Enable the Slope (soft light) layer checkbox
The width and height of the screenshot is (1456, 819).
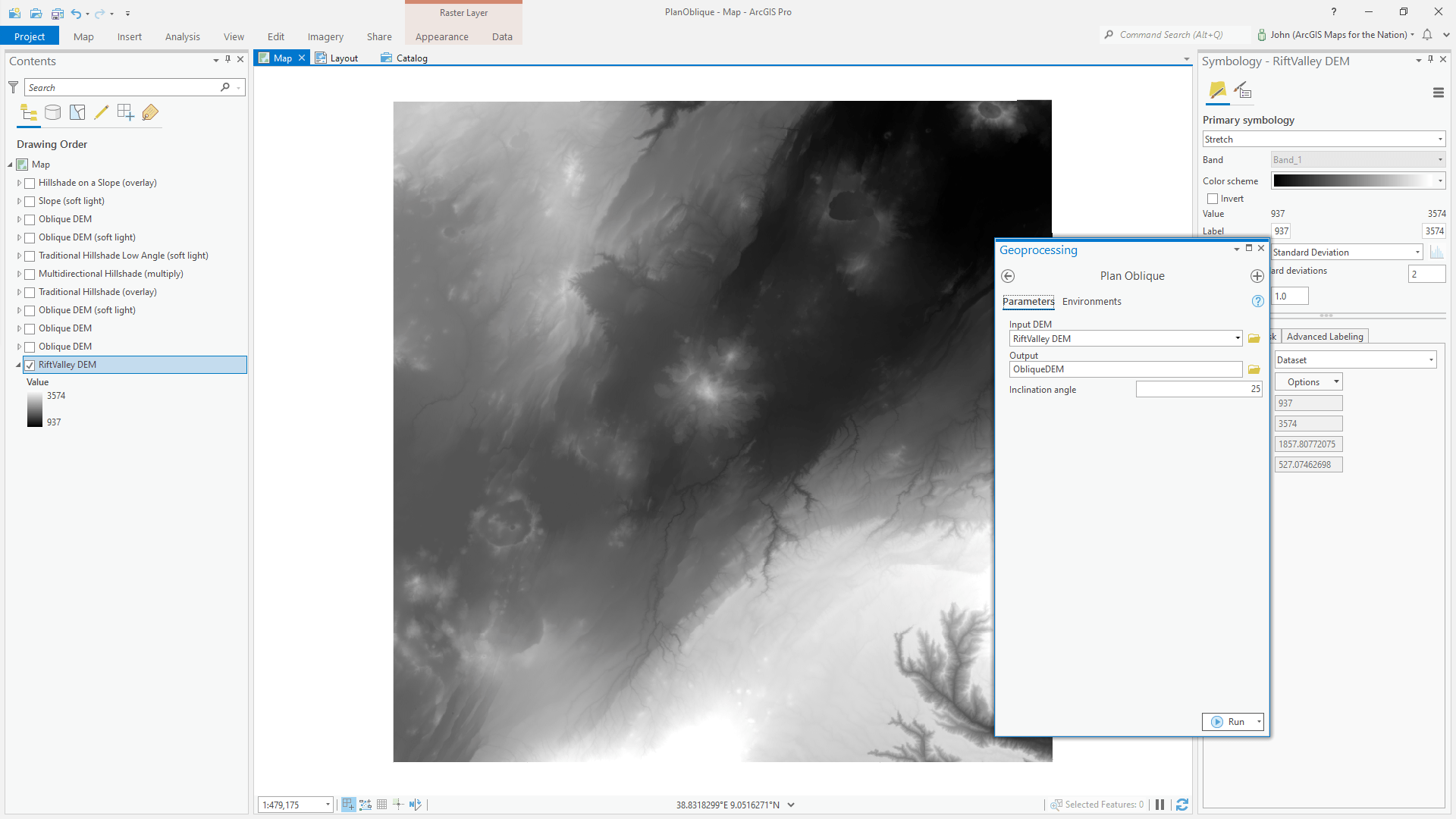30,202
